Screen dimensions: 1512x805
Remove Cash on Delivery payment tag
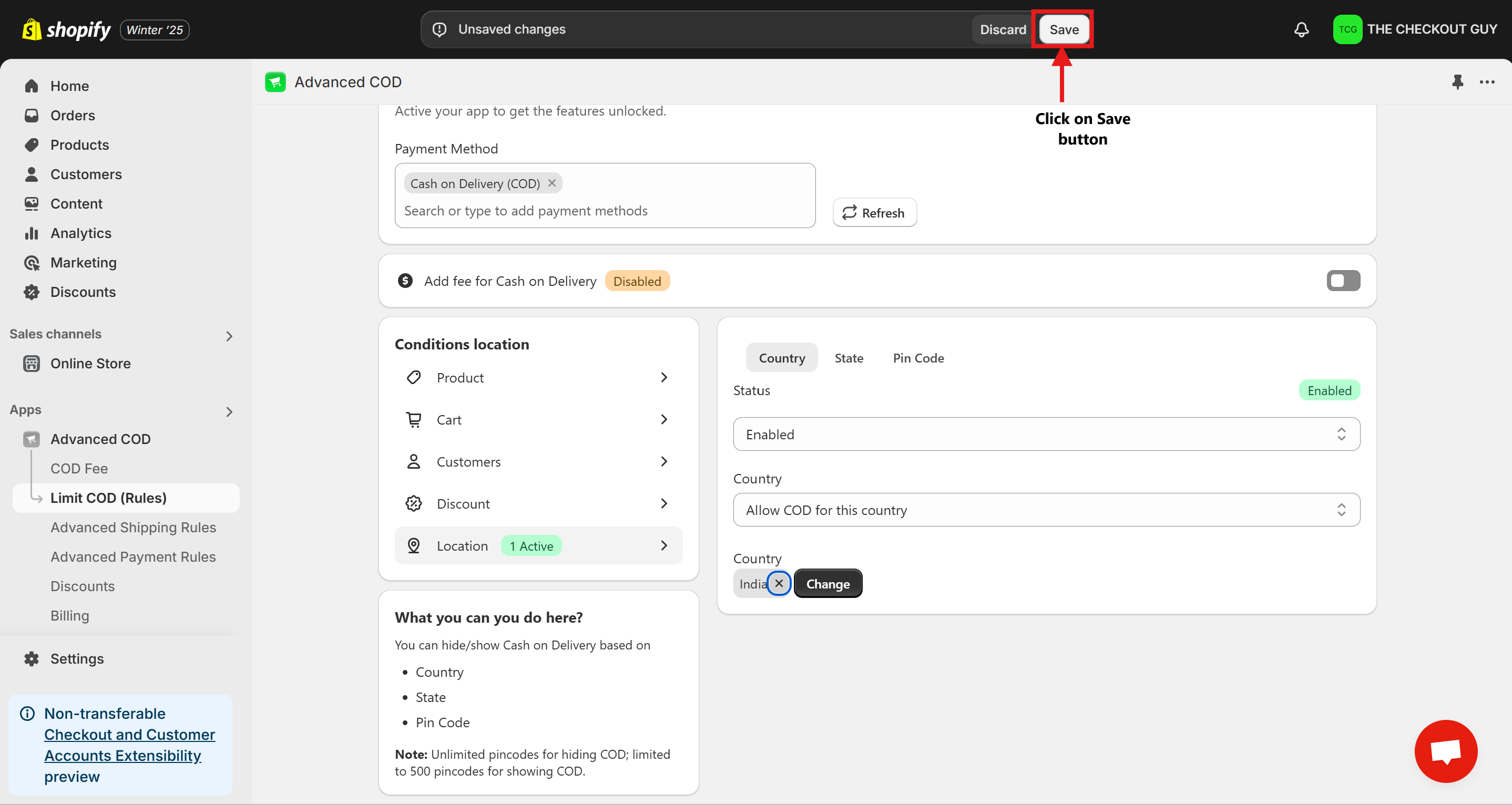point(551,183)
